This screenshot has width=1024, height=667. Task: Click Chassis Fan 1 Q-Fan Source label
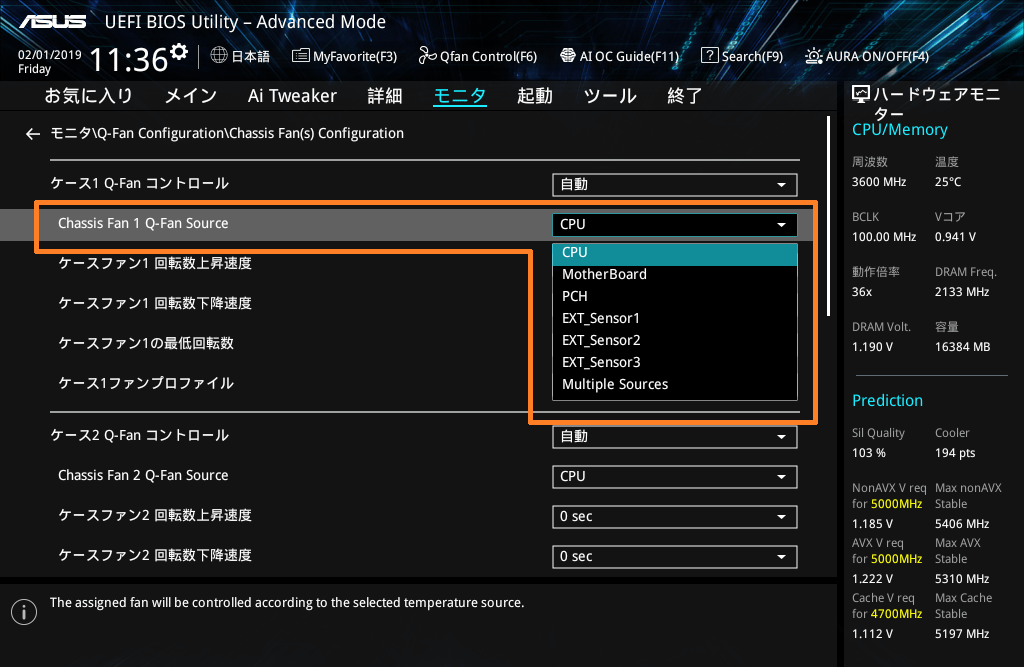[143, 223]
